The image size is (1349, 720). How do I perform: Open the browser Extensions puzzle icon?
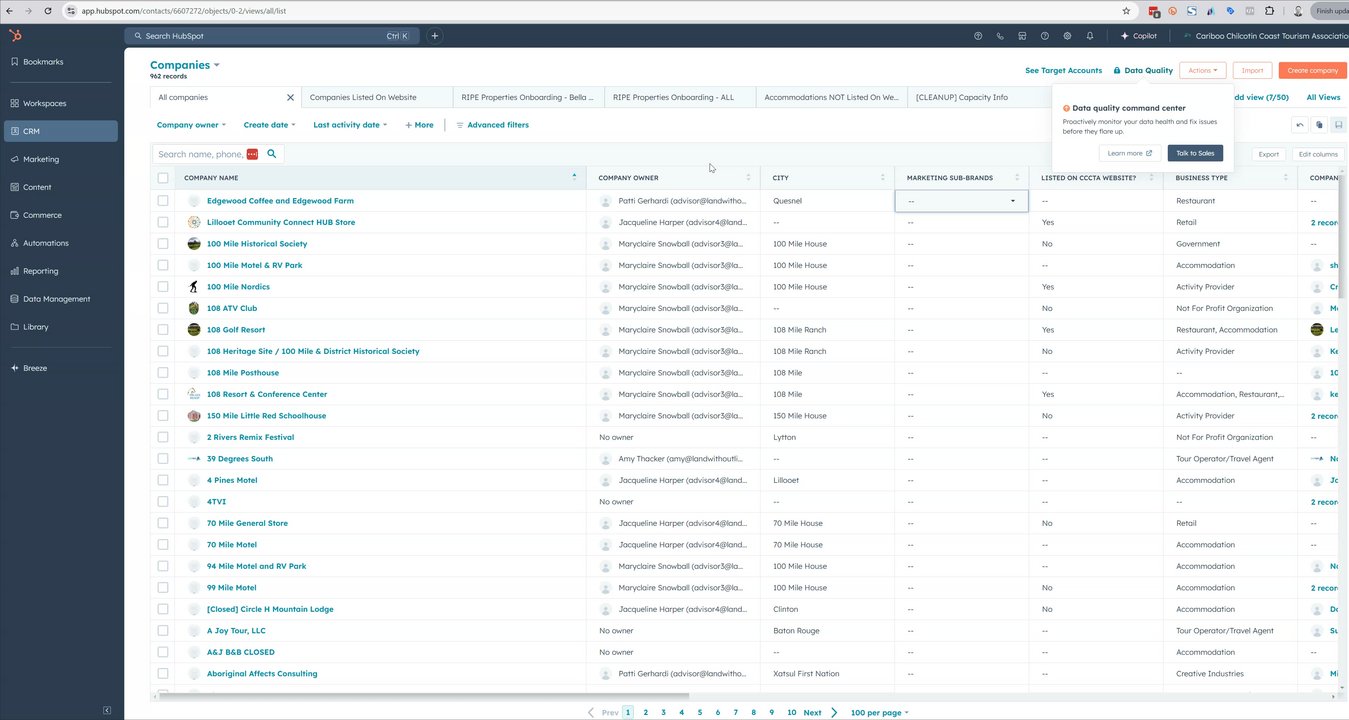(x=1269, y=11)
